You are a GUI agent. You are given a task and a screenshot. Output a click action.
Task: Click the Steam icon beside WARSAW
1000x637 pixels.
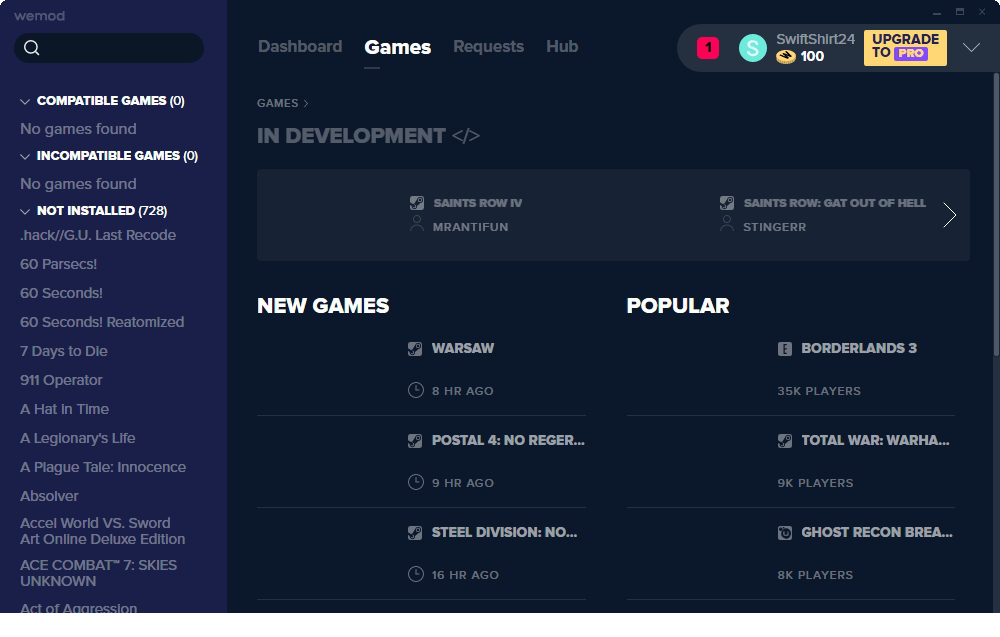point(415,349)
